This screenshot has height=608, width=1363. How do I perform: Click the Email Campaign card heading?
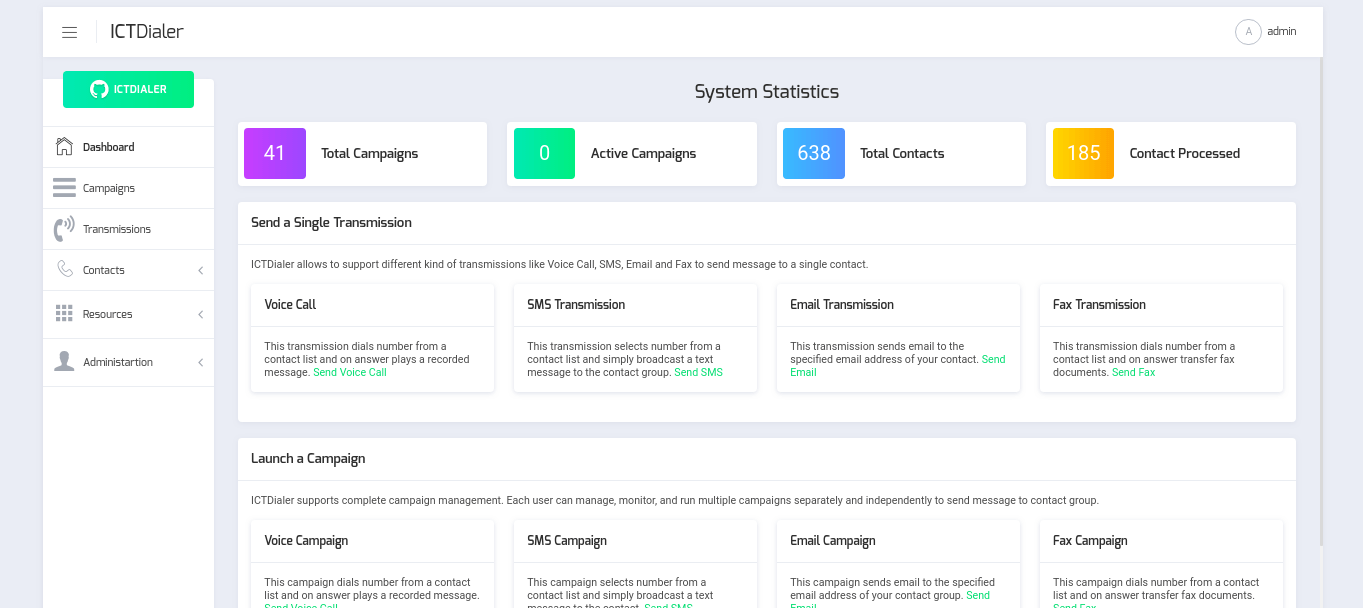pos(833,540)
